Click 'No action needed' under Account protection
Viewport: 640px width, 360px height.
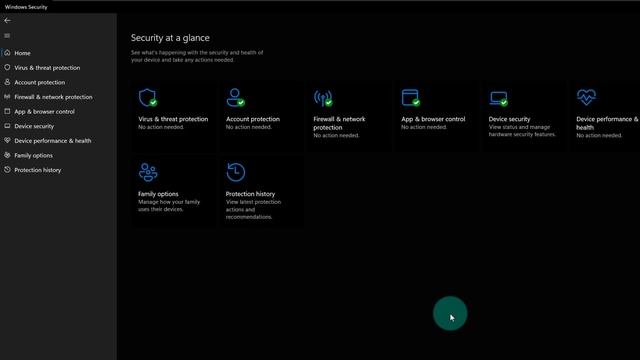[249, 127]
